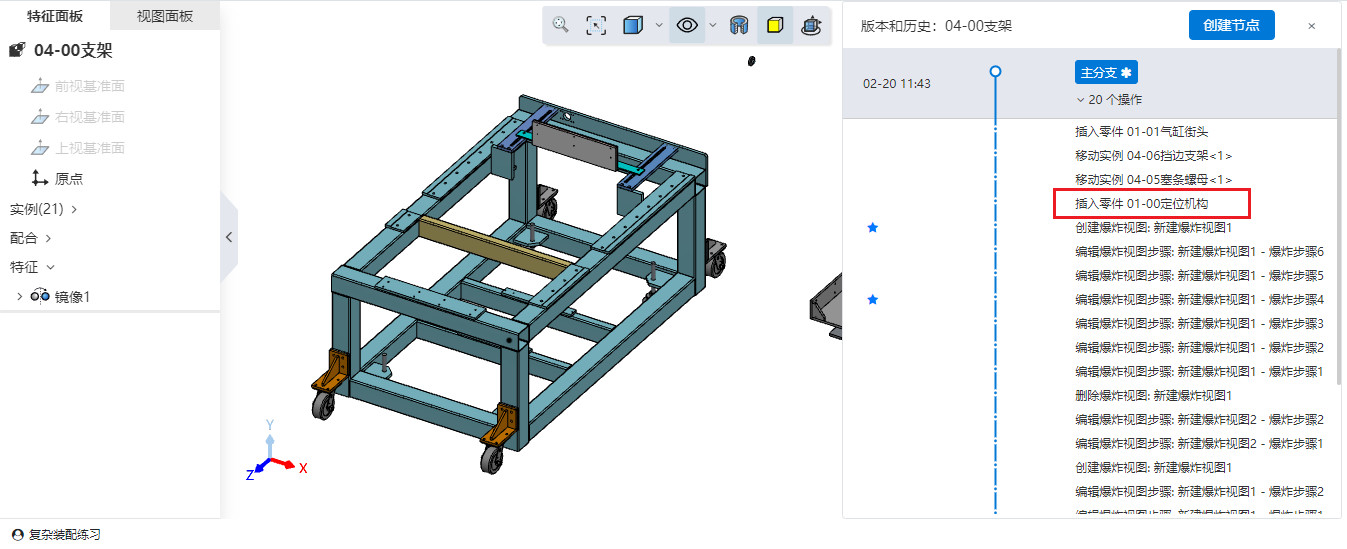Expand the 镜像1 feature arrow

pyautogui.click(x=19, y=296)
